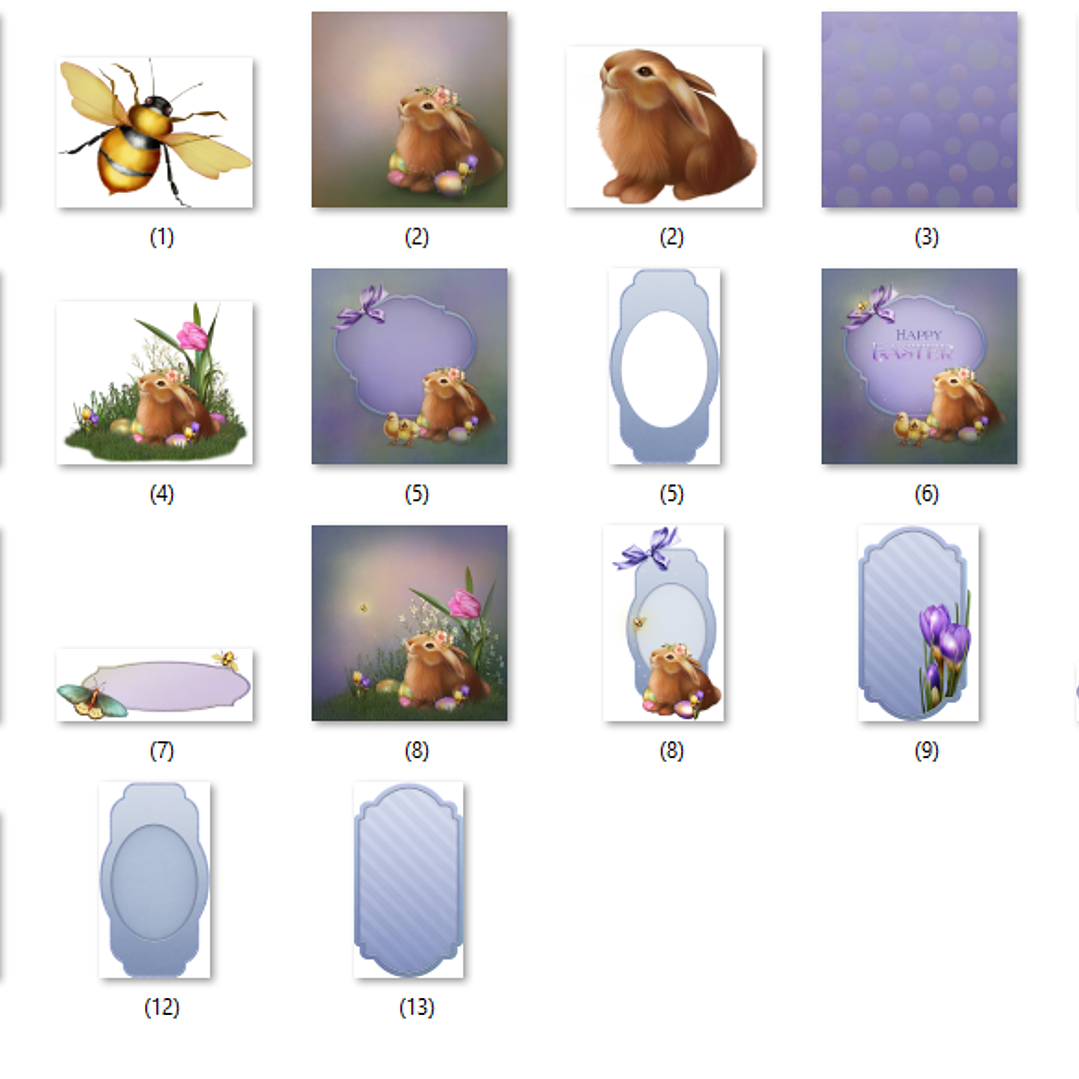Image resolution: width=1079 pixels, height=1079 pixels.
Task: Open the bunny with flower crown background thumbnail
Action: click(409, 109)
